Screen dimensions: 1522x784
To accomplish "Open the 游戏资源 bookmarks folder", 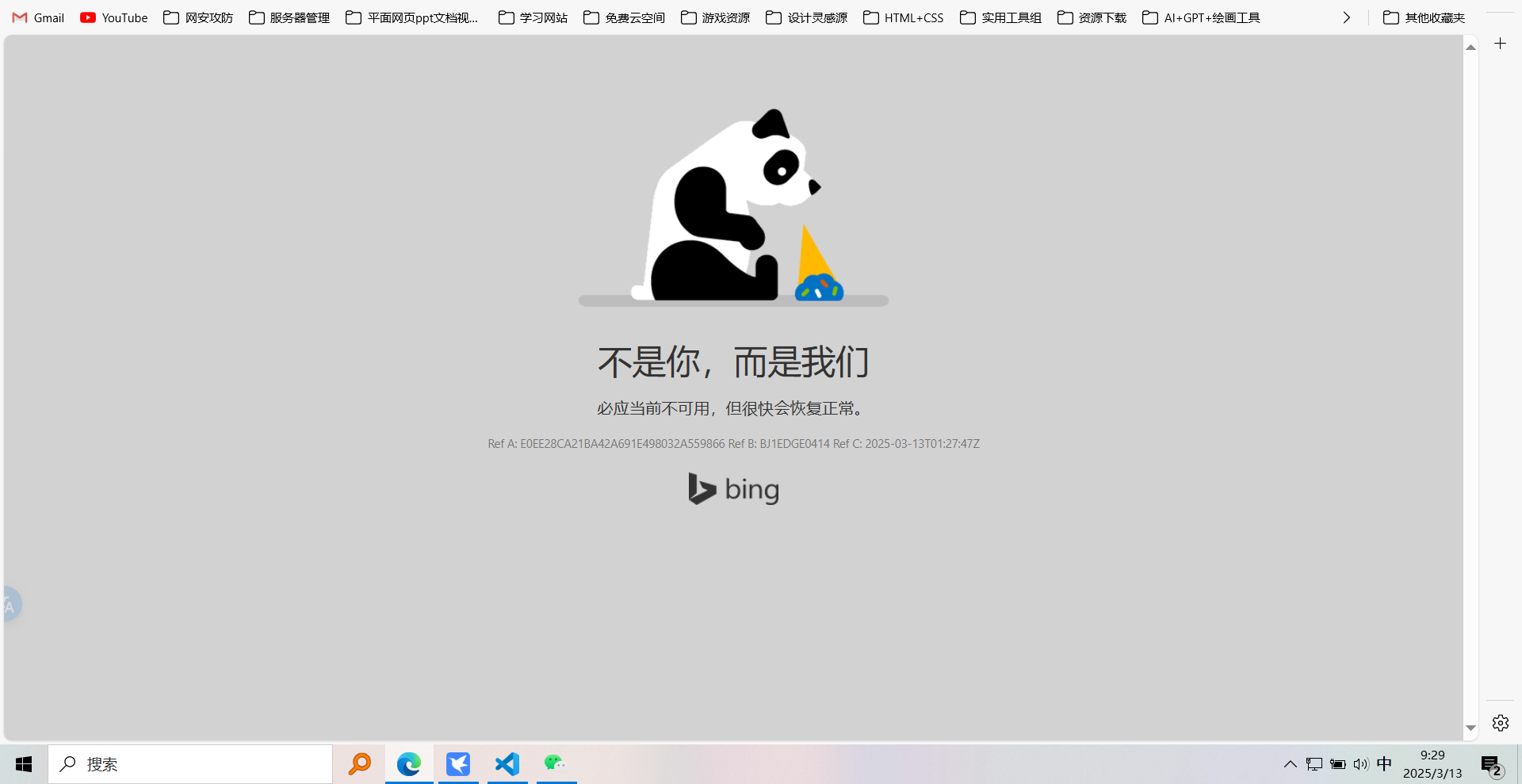I will coord(715,17).
